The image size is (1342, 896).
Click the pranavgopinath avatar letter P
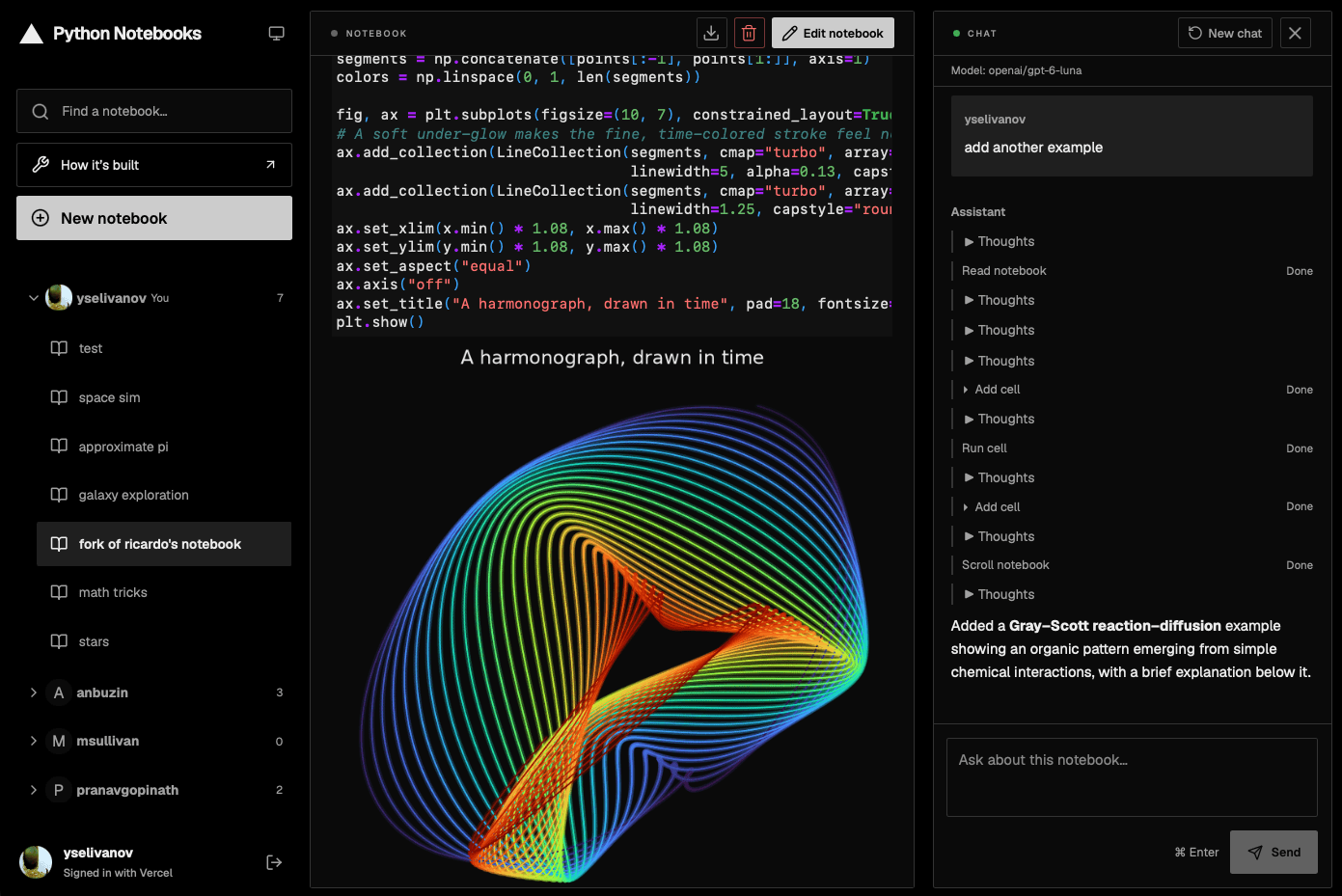click(59, 790)
